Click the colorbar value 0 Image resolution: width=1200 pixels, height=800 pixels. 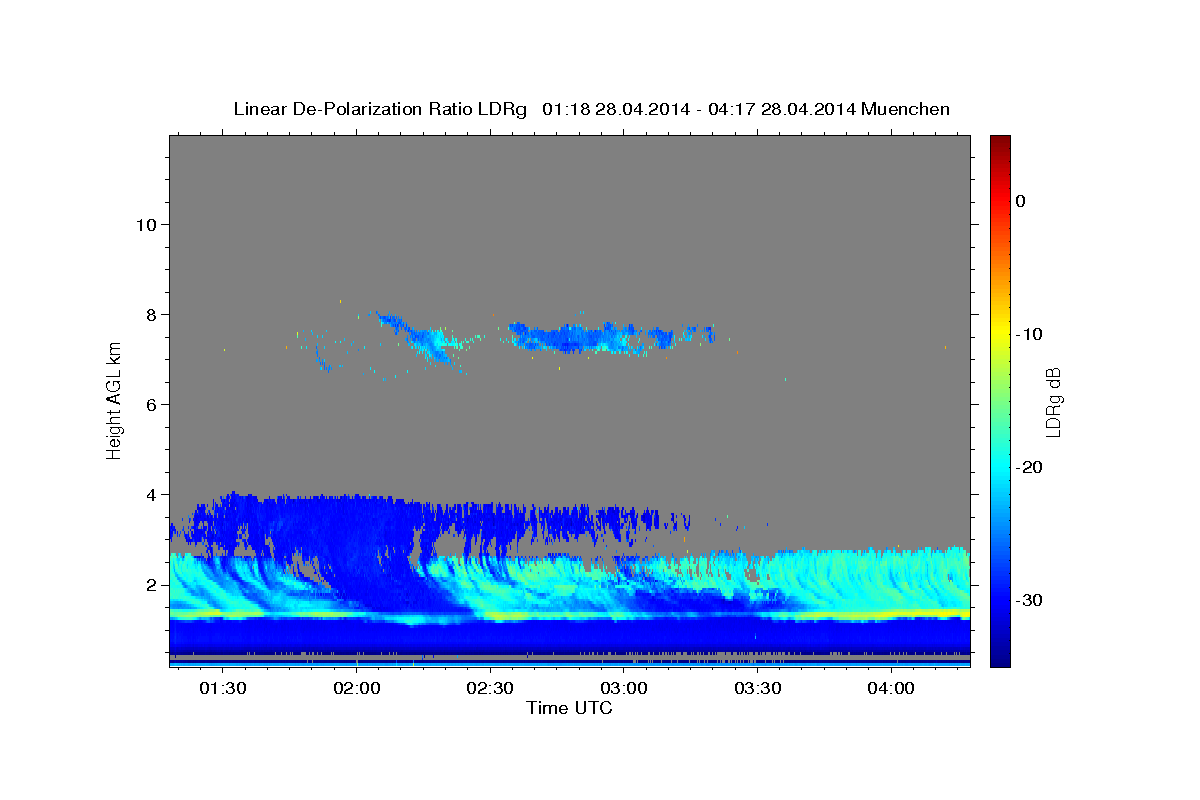click(1021, 201)
